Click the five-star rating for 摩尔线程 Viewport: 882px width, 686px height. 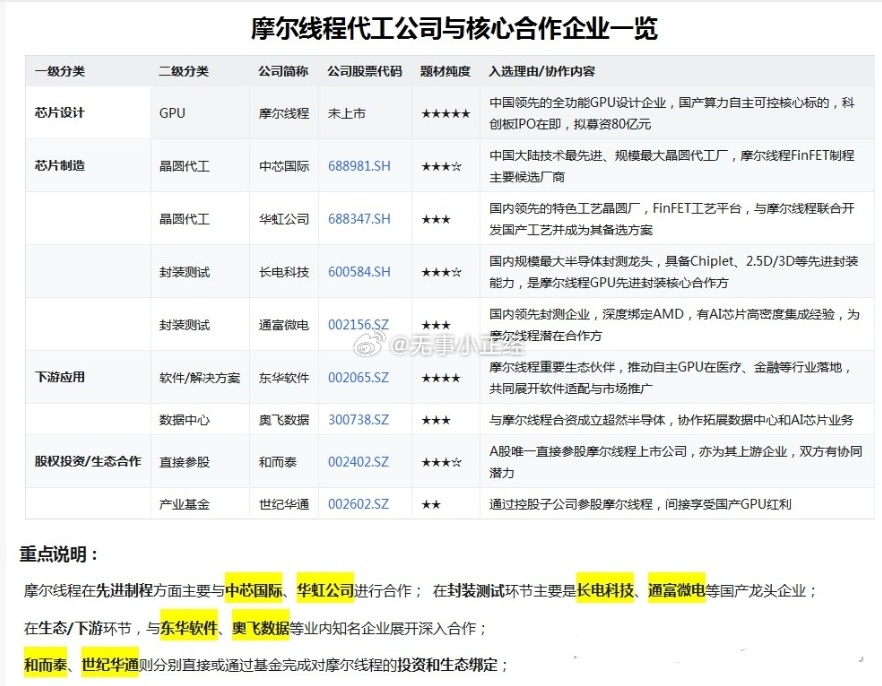pos(446,114)
